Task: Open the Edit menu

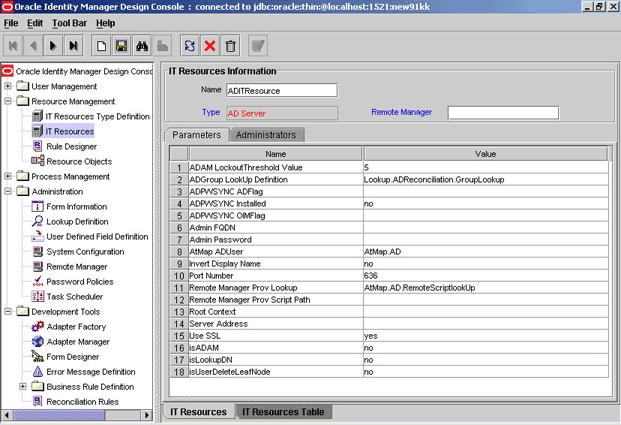Action: click(35, 23)
